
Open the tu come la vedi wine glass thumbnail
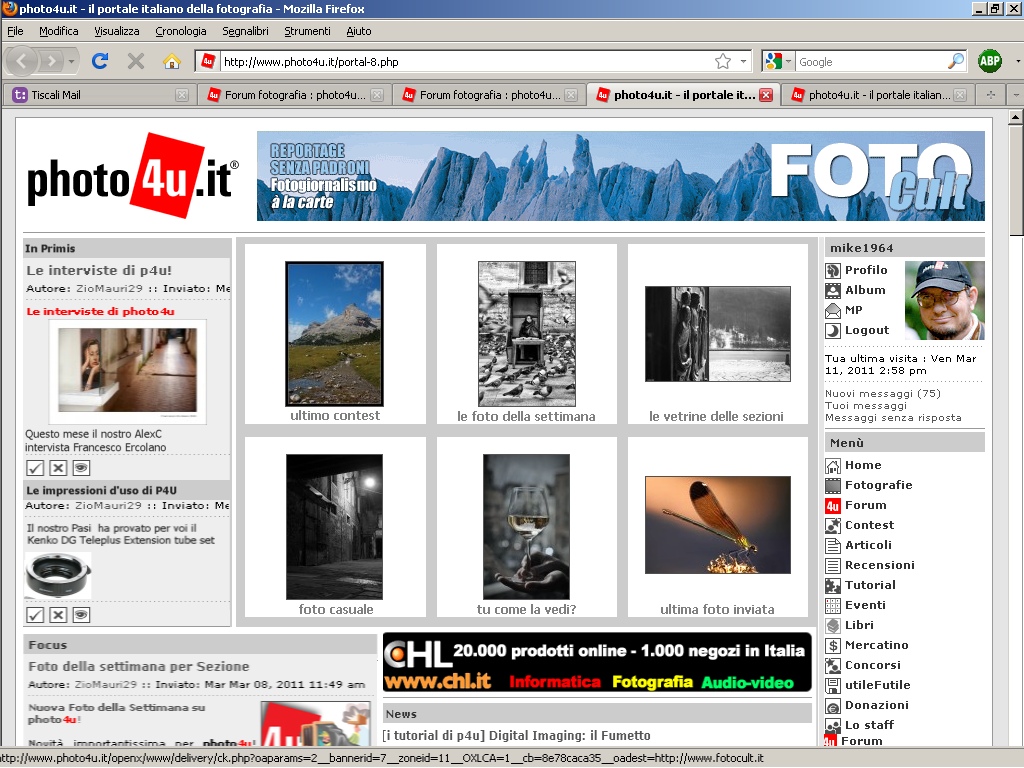[x=526, y=526]
